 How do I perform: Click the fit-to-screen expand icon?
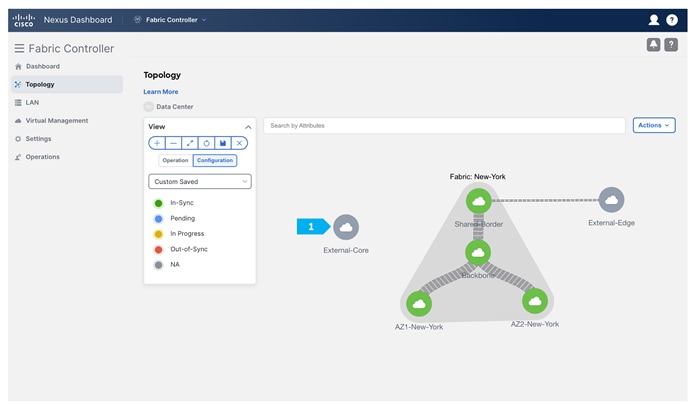pyautogui.click(x=190, y=143)
